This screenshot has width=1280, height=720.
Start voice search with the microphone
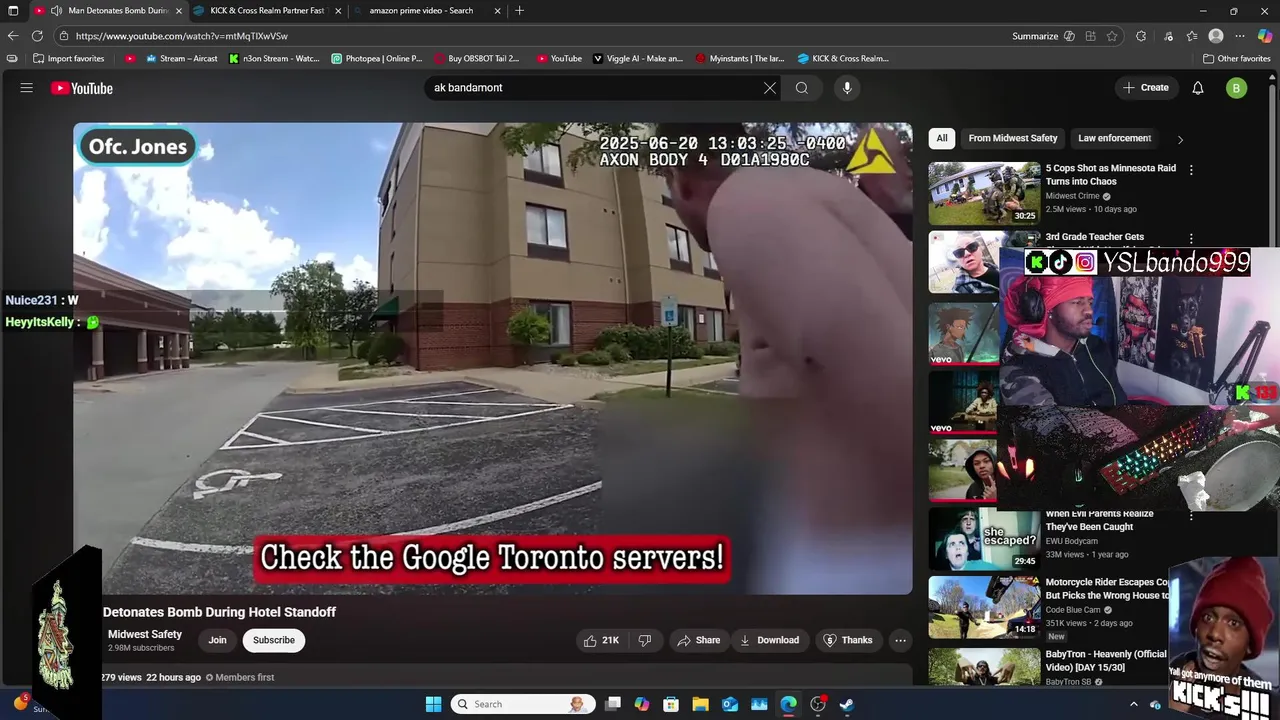(847, 88)
